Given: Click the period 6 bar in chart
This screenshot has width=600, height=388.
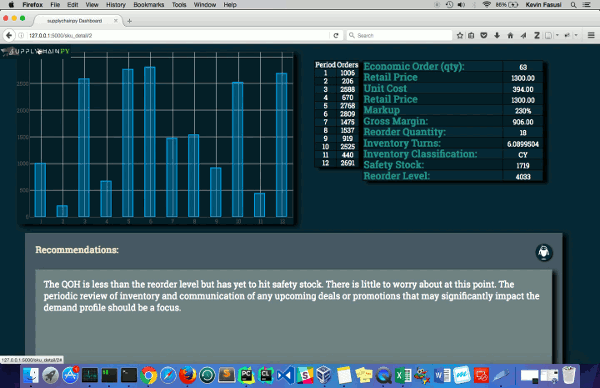Looking at the screenshot, I should pos(150,142).
